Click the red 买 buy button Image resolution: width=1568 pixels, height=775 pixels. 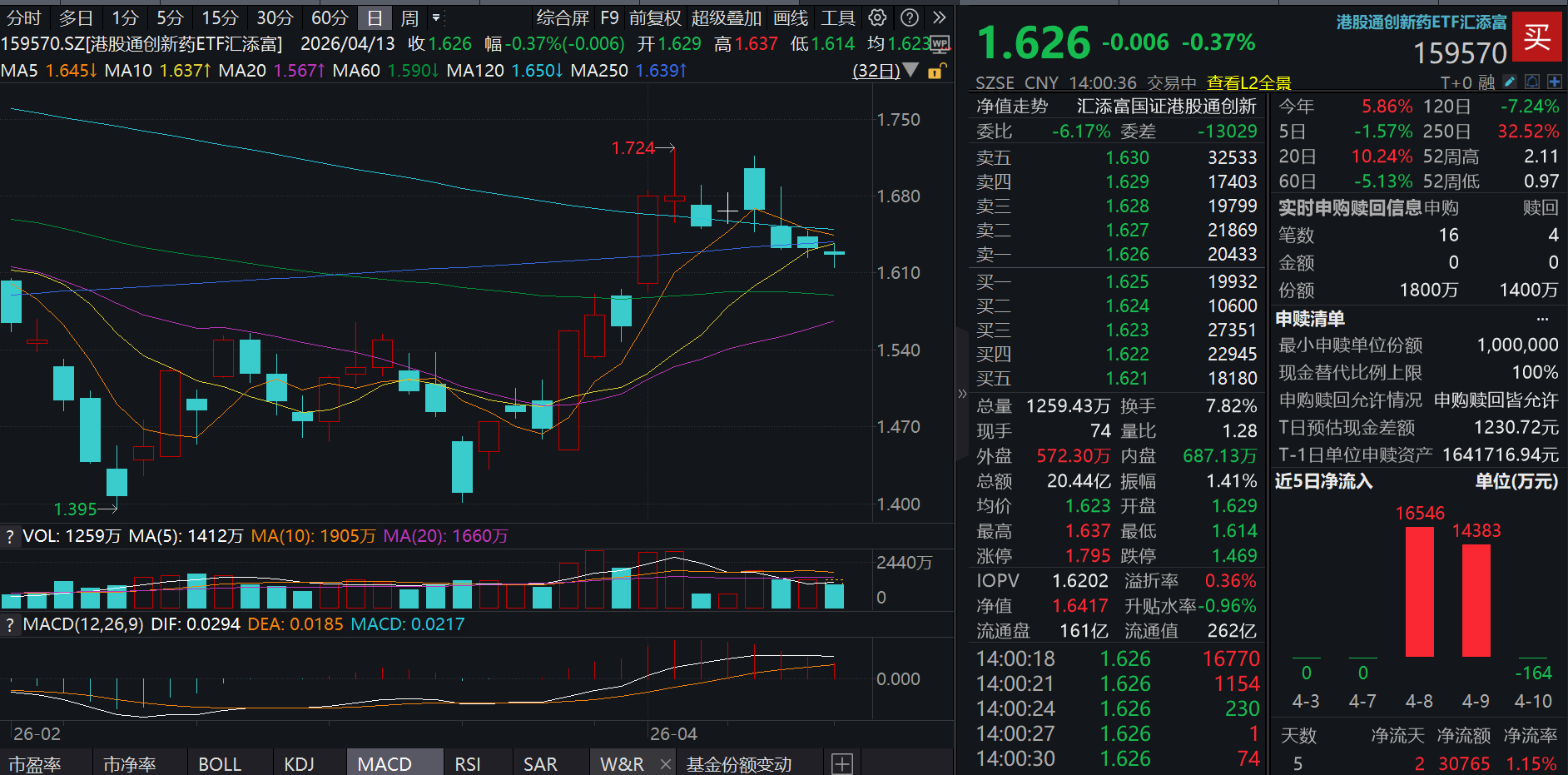pyautogui.click(x=1536, y=37)
